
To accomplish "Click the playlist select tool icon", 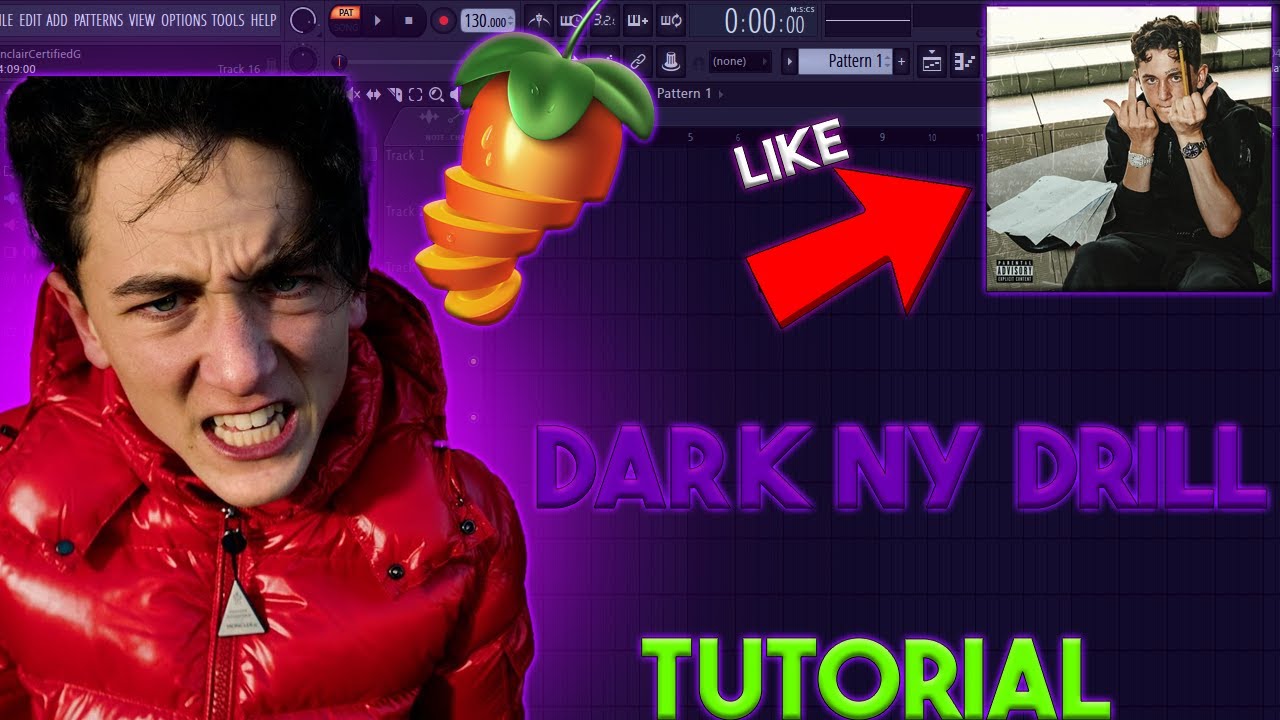I will pos(415,94).
